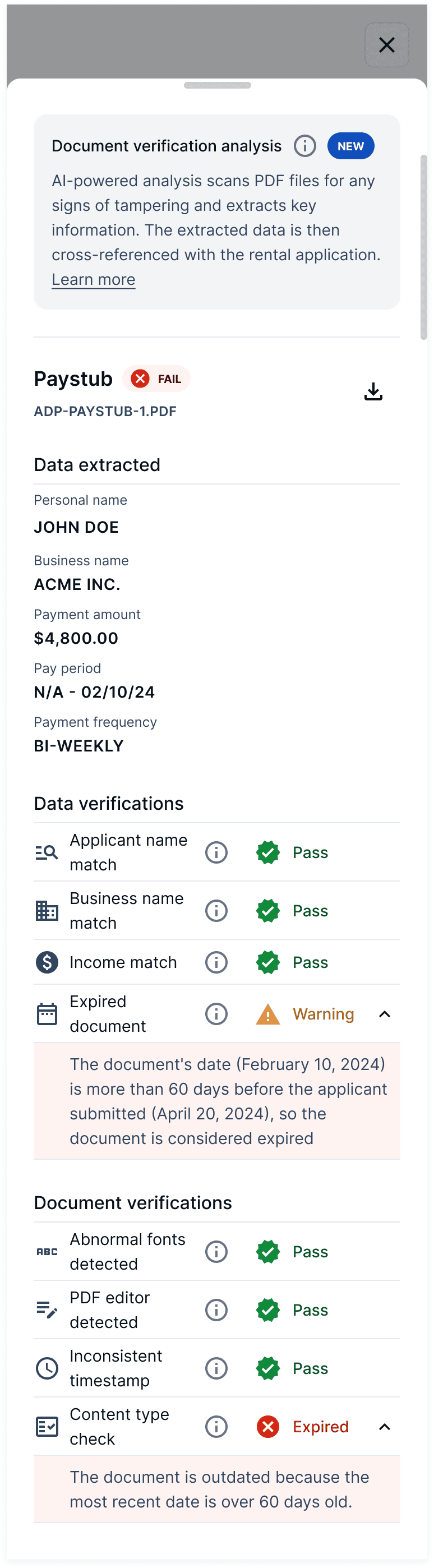Click the info icon next to Income match

216,962
